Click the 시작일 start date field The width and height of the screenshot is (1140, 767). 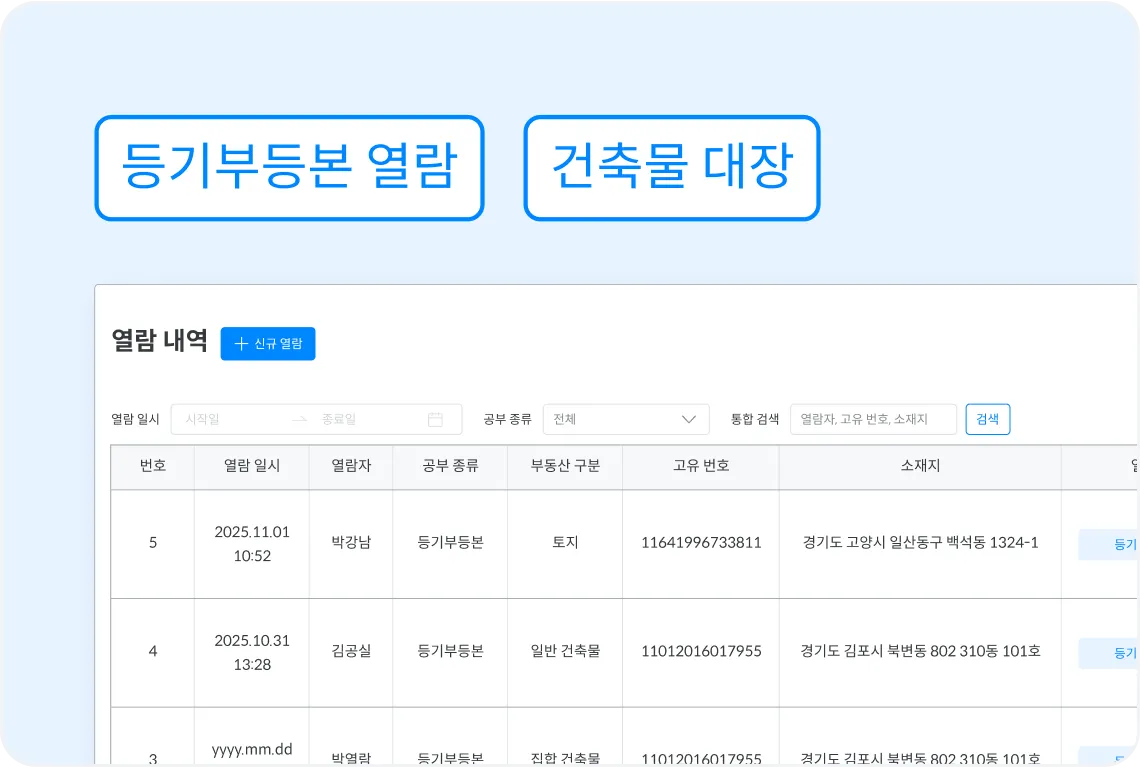coord(220,419)
